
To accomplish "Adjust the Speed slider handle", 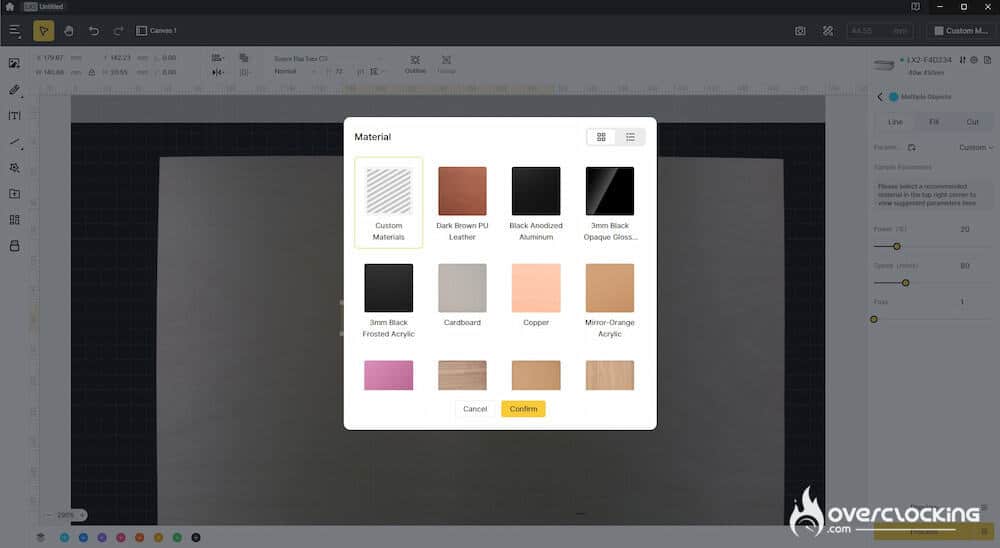I will pos(906,283).
